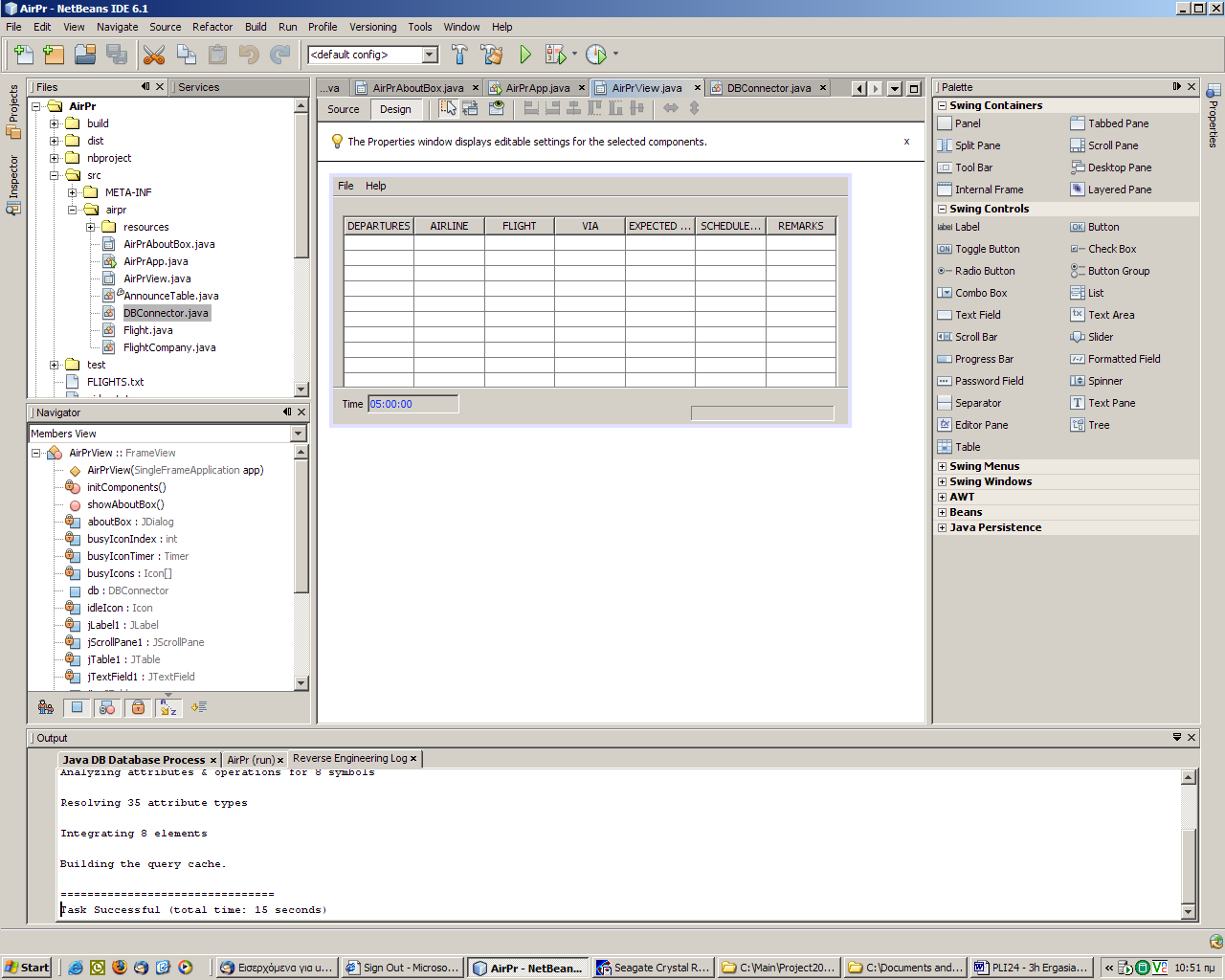The width and height of the screenshot is (1225, 980).
Task: Open the Members View dropdown
Action: (297, 434)
